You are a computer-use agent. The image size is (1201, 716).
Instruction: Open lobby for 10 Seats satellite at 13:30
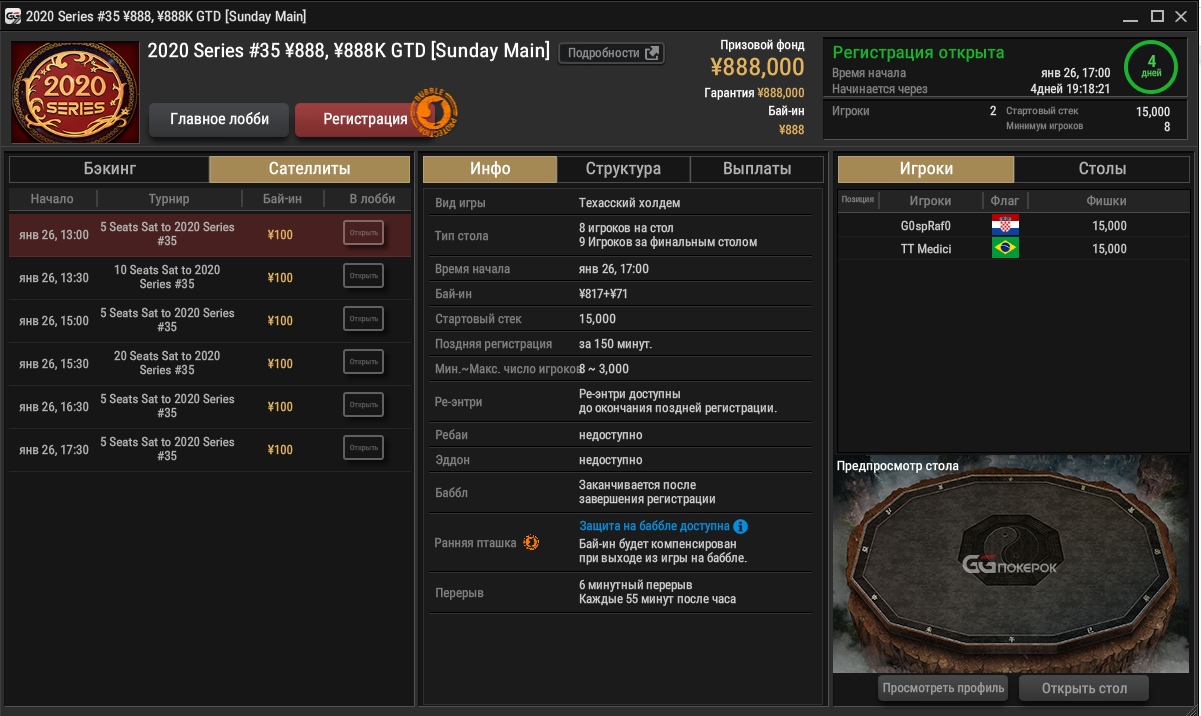pos(363,276)
